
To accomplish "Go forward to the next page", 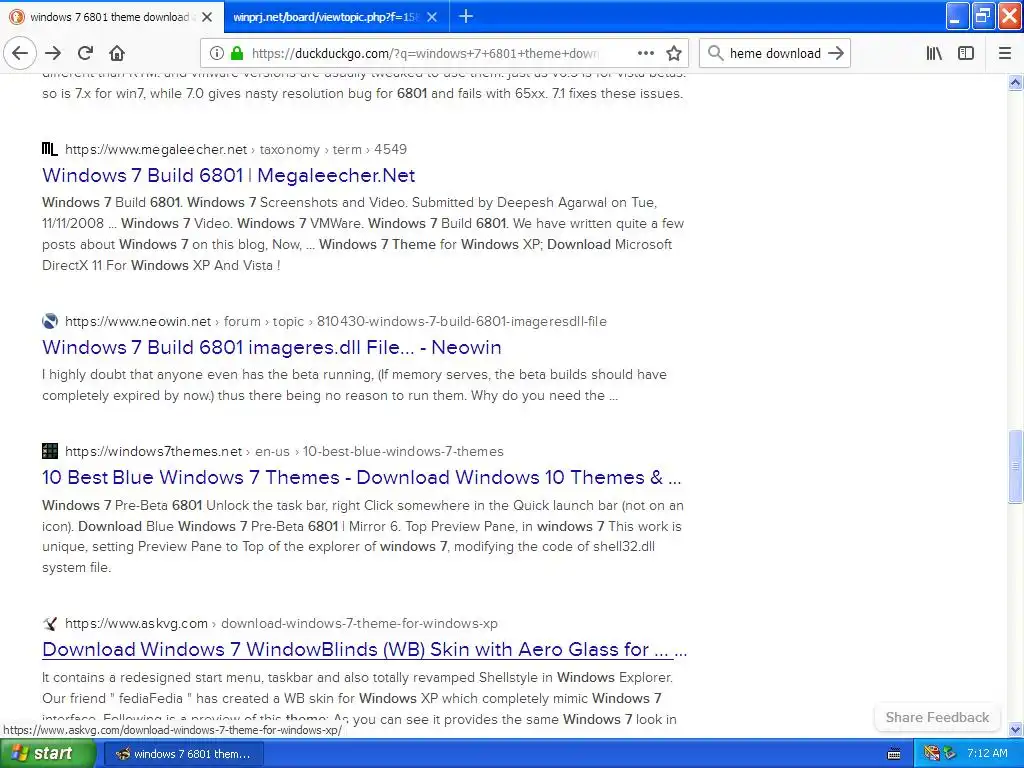I will tap(53, 53).
